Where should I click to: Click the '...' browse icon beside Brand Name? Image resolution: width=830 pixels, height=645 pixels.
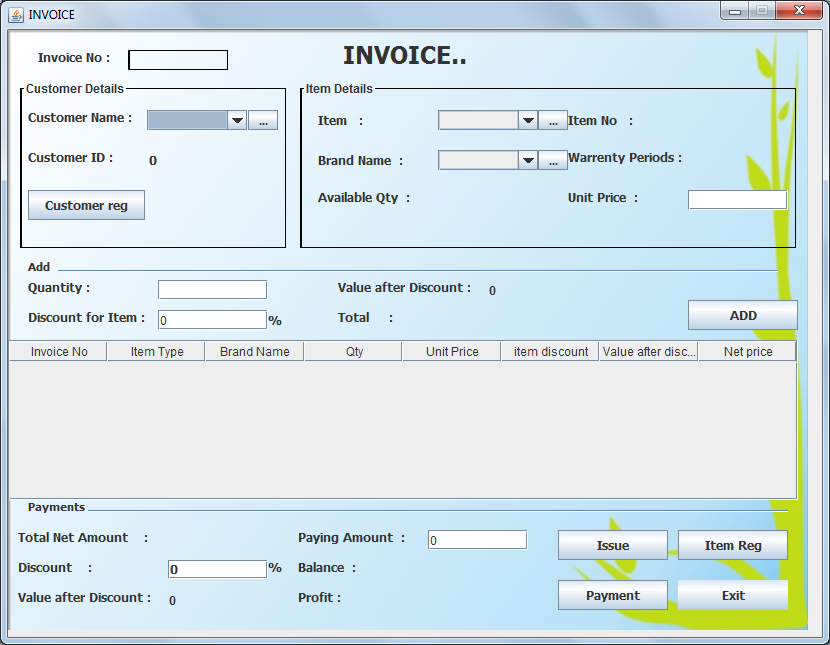pyautogui.click(x=553, y=159)
